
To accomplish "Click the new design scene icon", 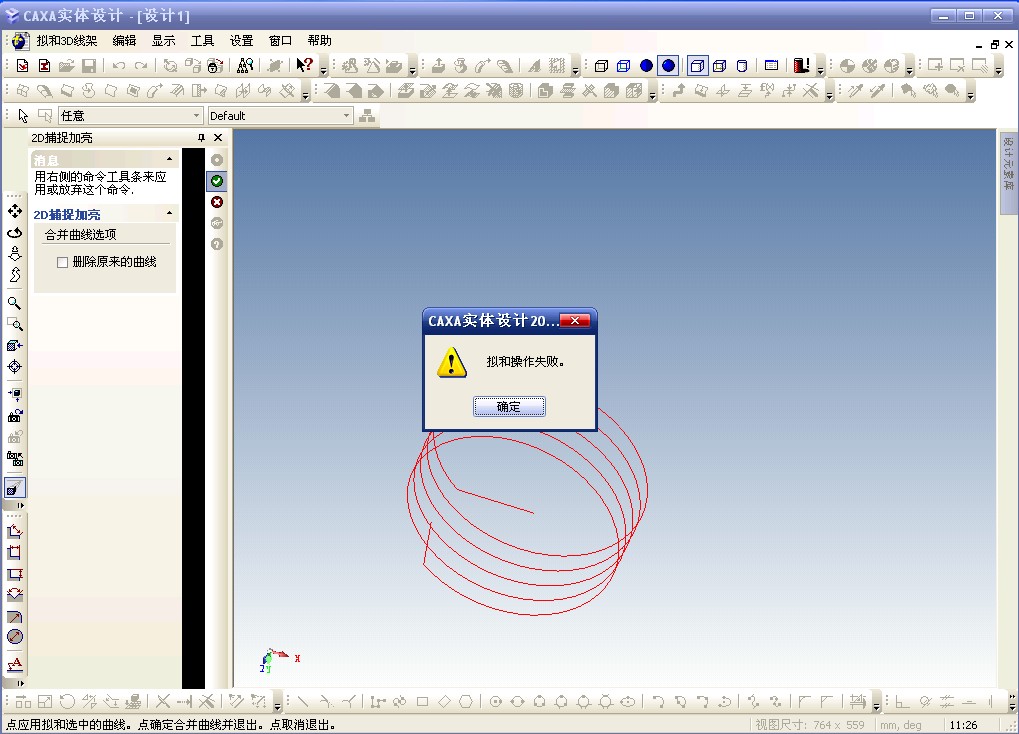I will pos(22,66).
